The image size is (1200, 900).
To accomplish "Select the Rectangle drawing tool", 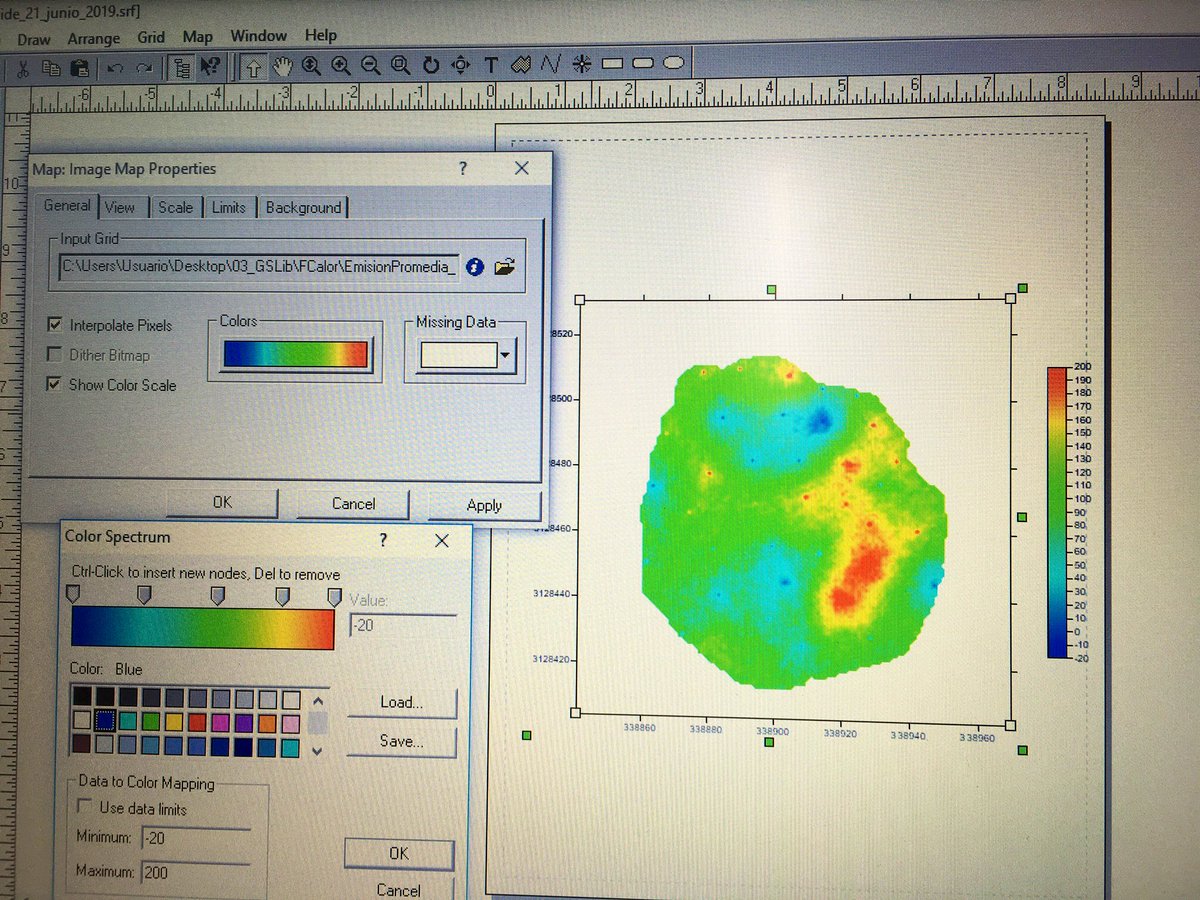I will [612, 65].
